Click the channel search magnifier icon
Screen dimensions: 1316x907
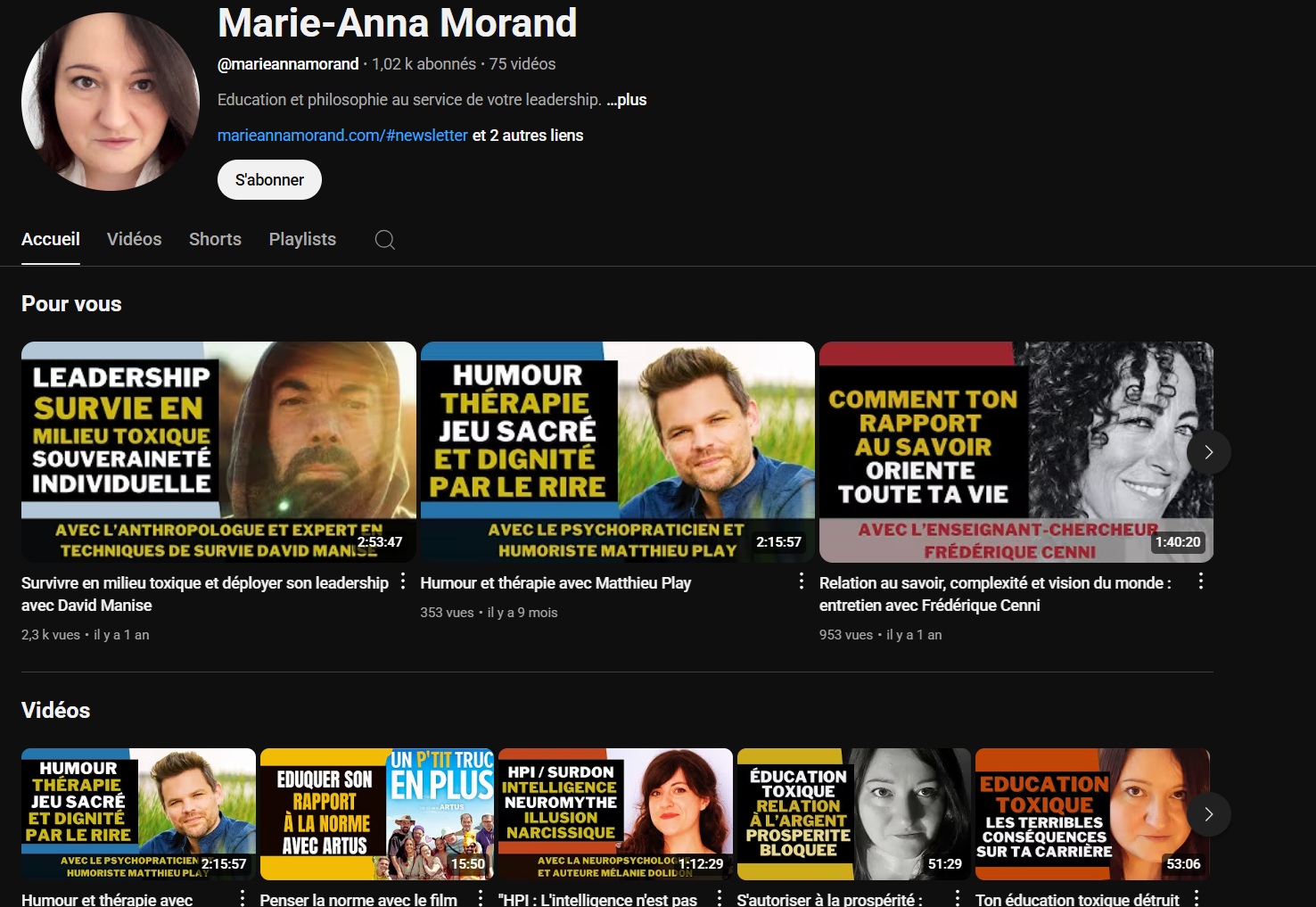click(x=384, y=240)
